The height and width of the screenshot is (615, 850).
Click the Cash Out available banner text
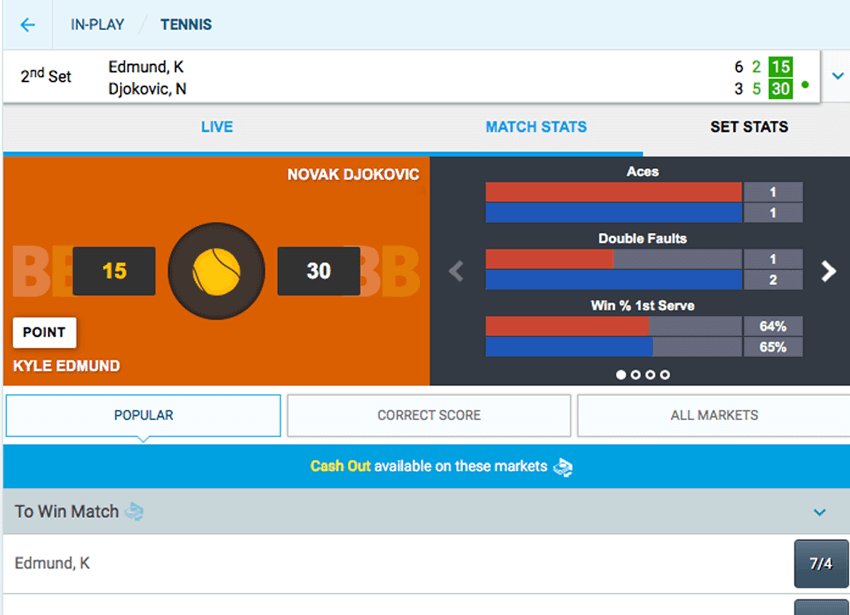[429, 466]
